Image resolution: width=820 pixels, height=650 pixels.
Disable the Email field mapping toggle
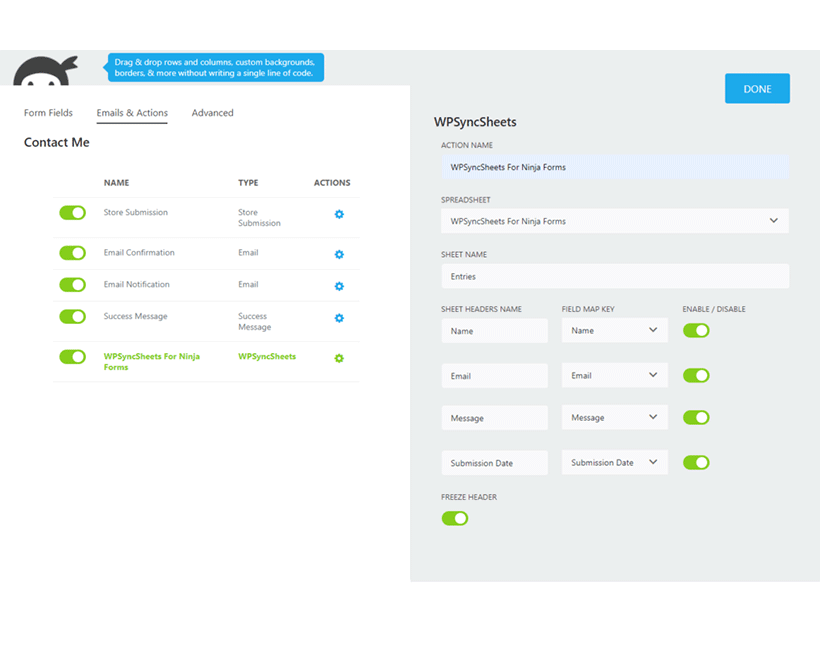(696, 375)
